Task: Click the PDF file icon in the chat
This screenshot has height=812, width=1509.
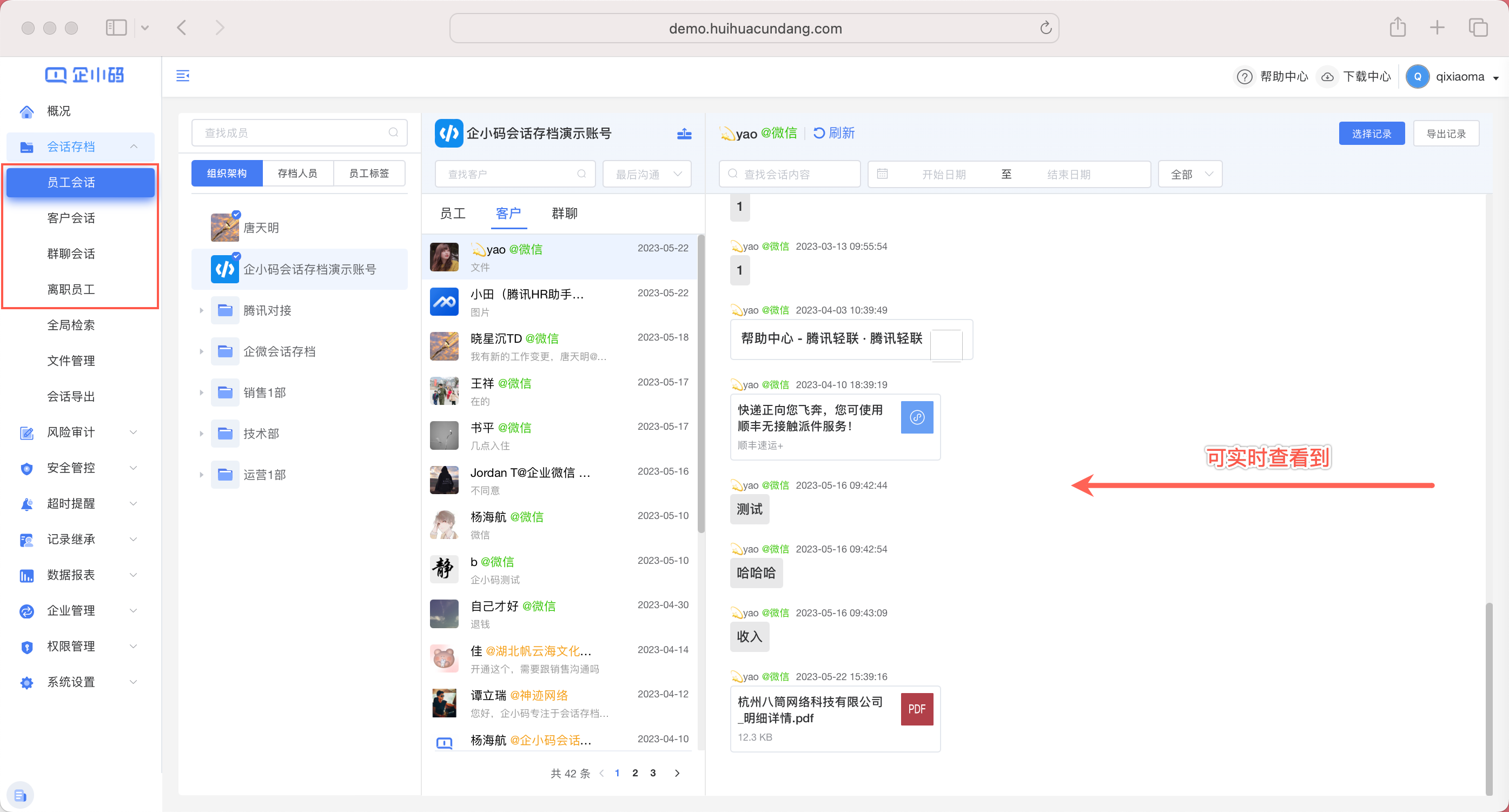Action: click(917, 709)
